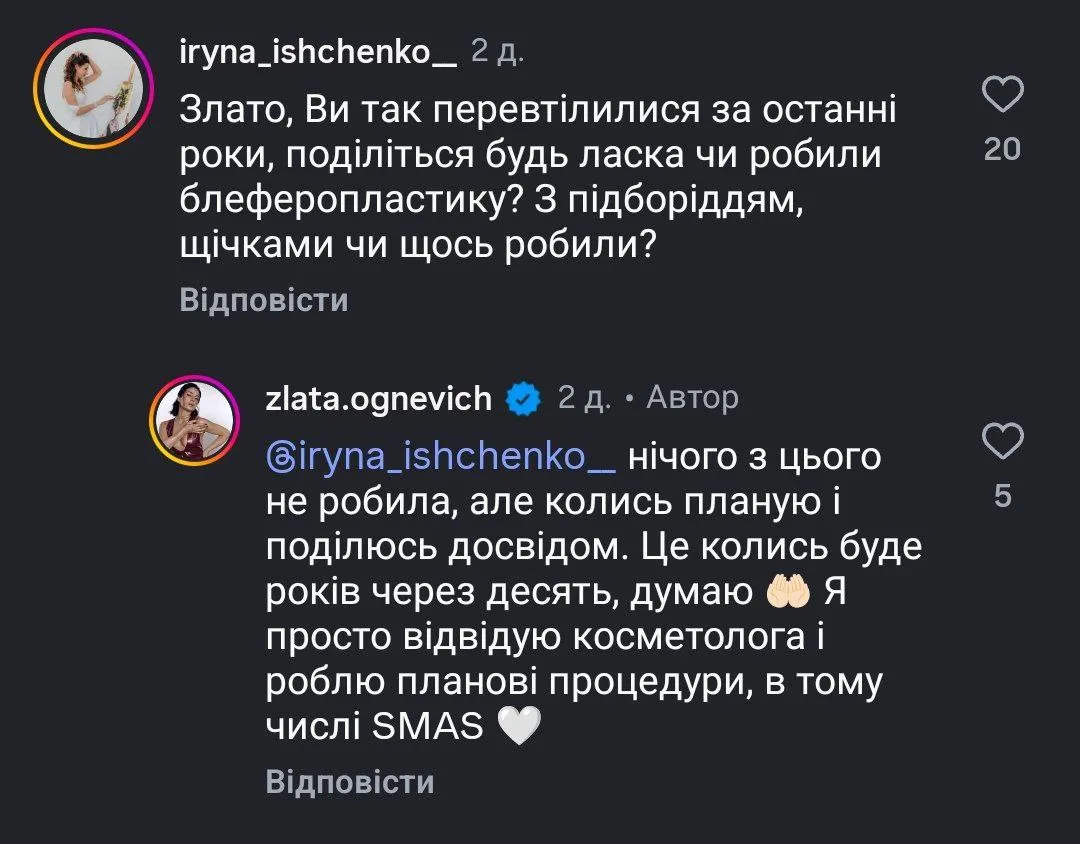Click the white heart emoji after SMAS

point(518,727)
